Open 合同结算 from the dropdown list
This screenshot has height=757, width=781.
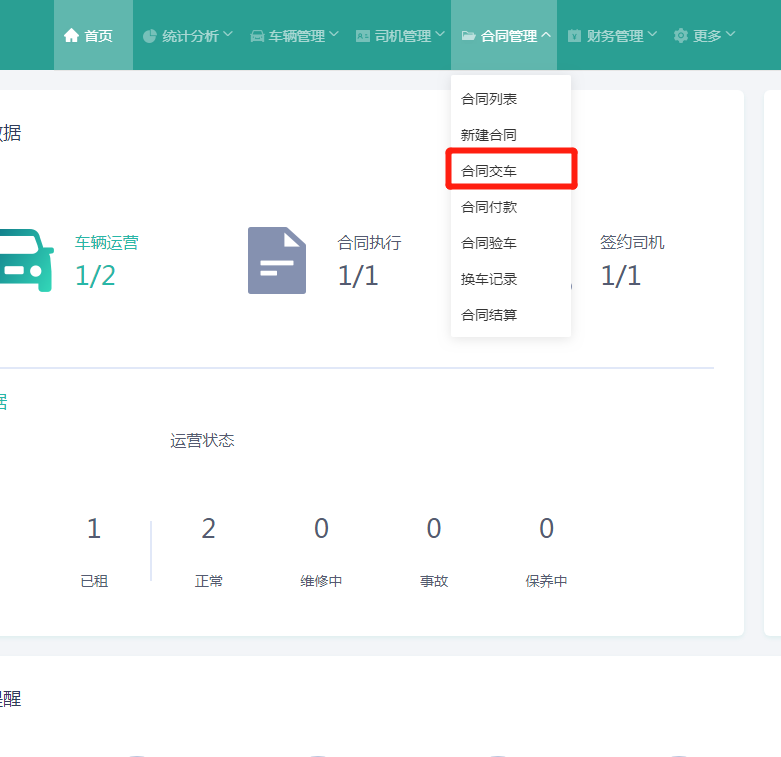click(x=489, y=315)
